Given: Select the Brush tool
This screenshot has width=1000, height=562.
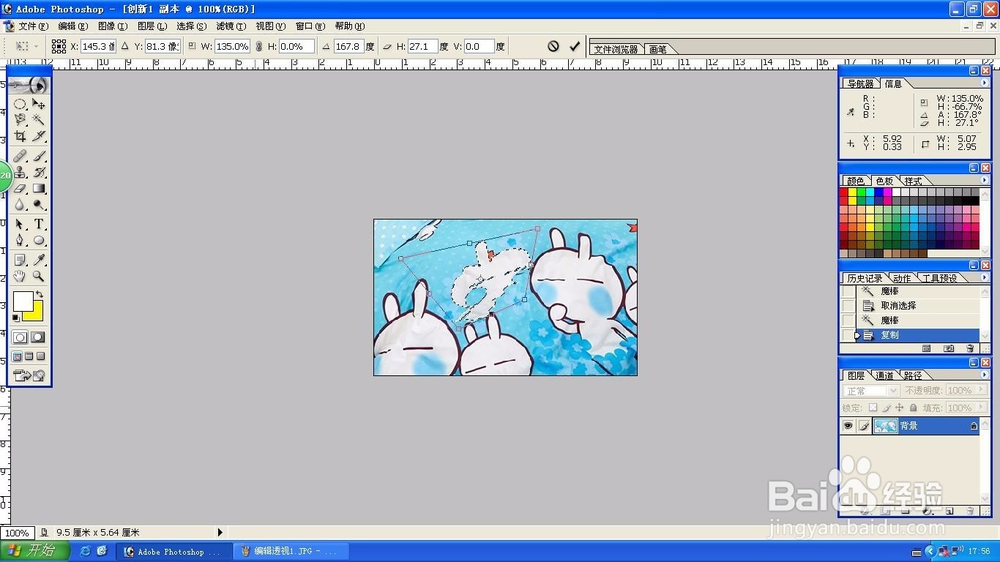Looking at the screenshot, I should tap(39, 156).
